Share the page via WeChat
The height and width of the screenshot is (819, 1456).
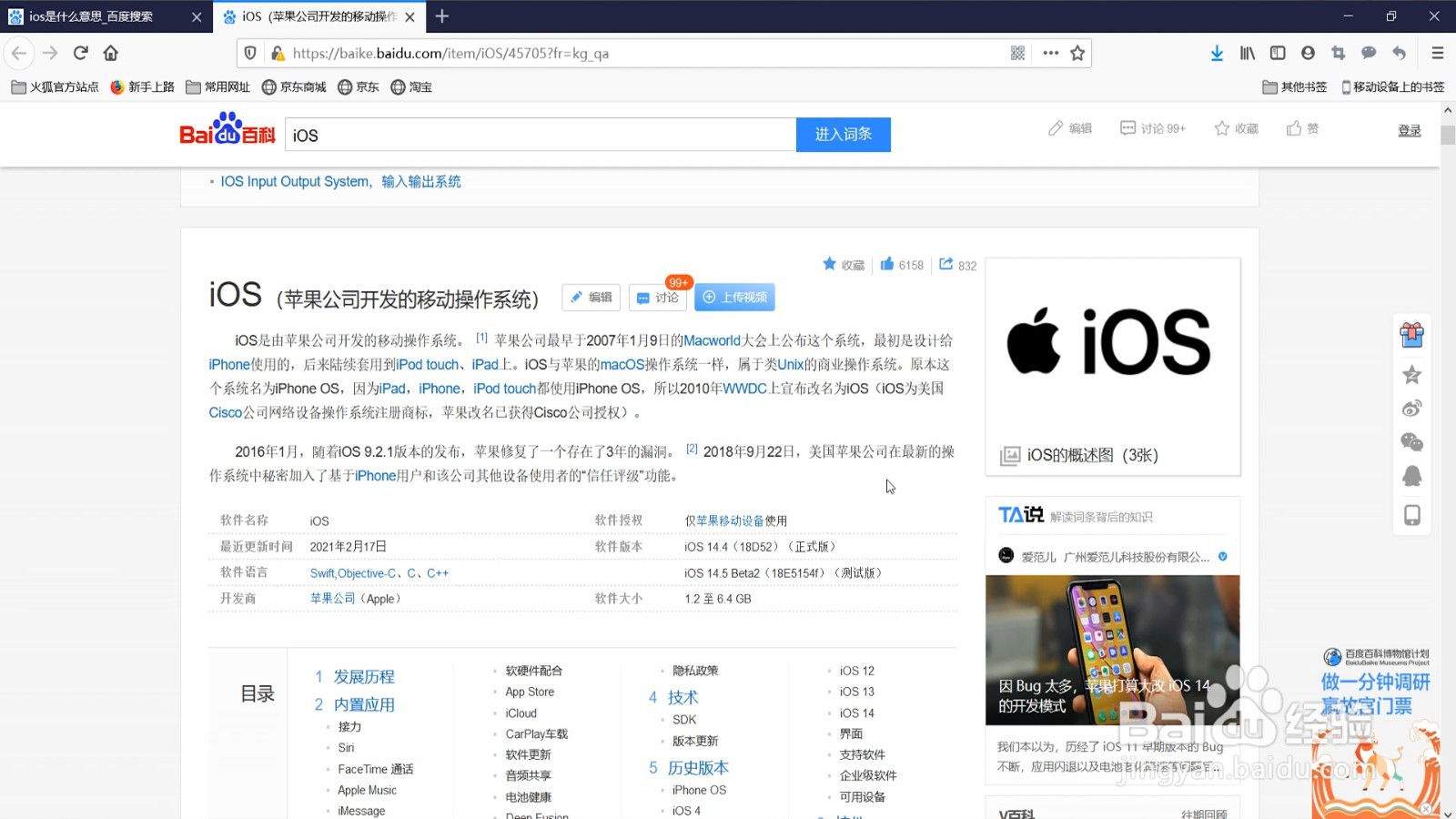pyautogui.click(x=1411, y=443)
